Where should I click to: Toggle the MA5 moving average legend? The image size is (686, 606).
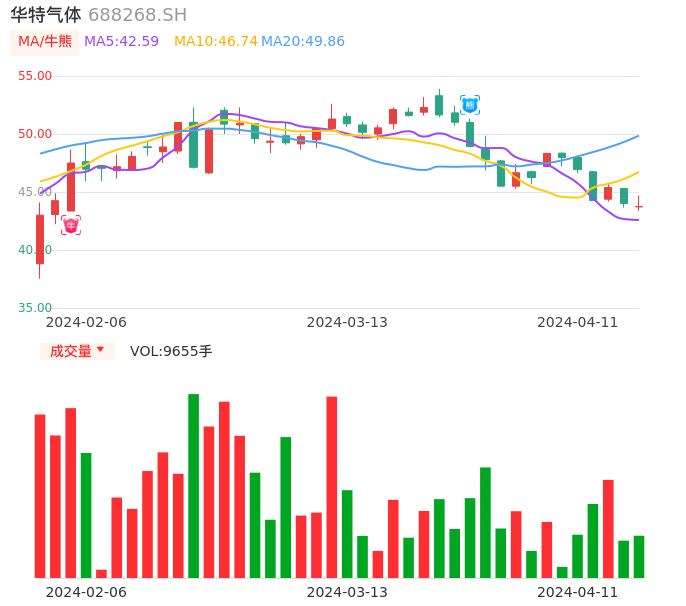click(x=121, y=42)
